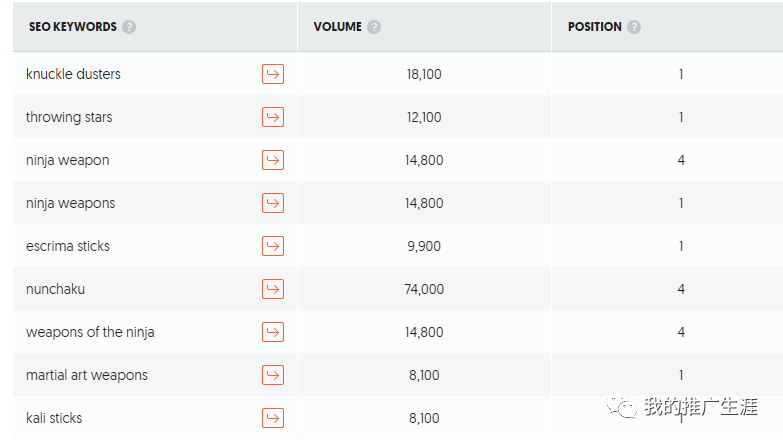Sort table by POSITION header
Viewport: 783px width, 441px height.
click(594, 27)
